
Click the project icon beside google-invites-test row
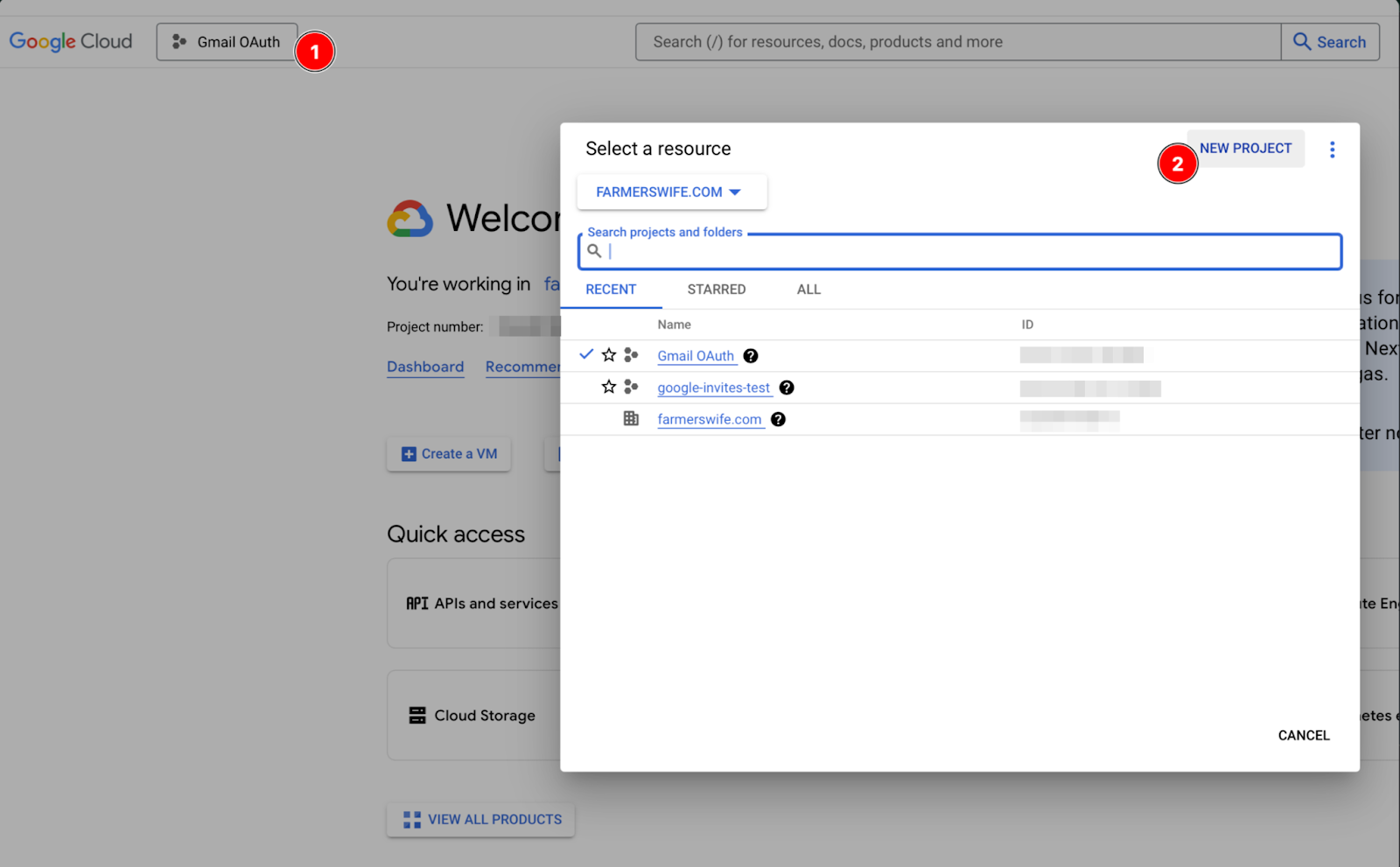coord(631,387)
